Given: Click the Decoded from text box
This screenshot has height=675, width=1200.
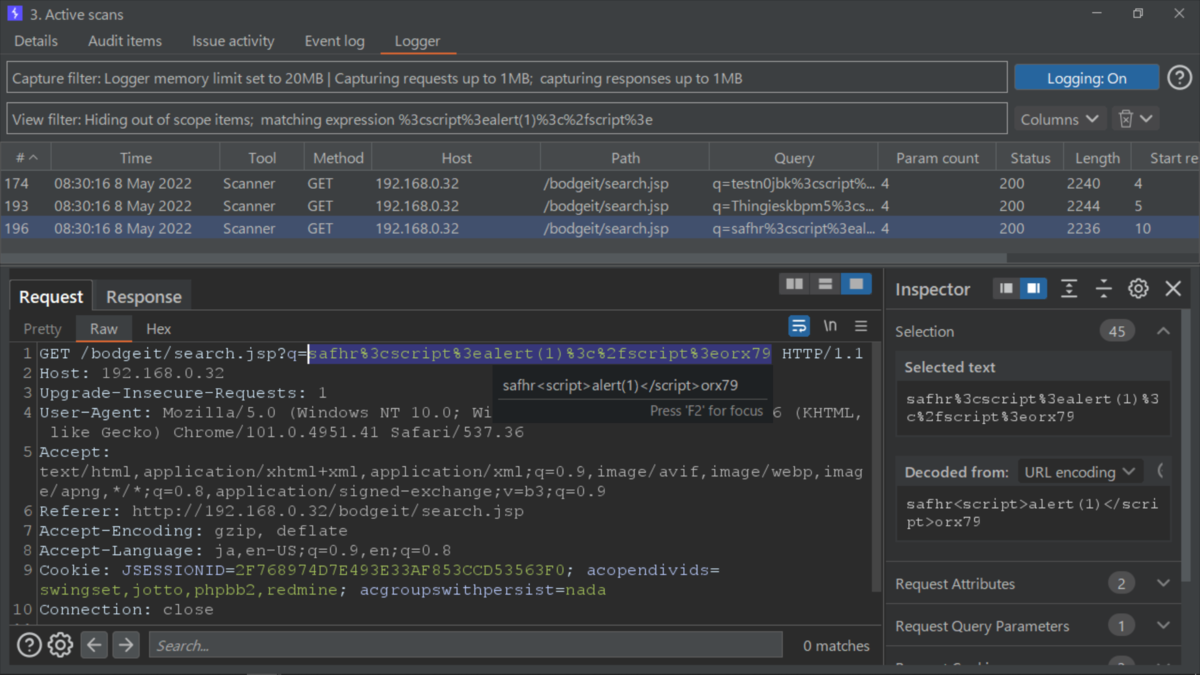Looking at the screenshot, I should click(x=1032, y=513).
